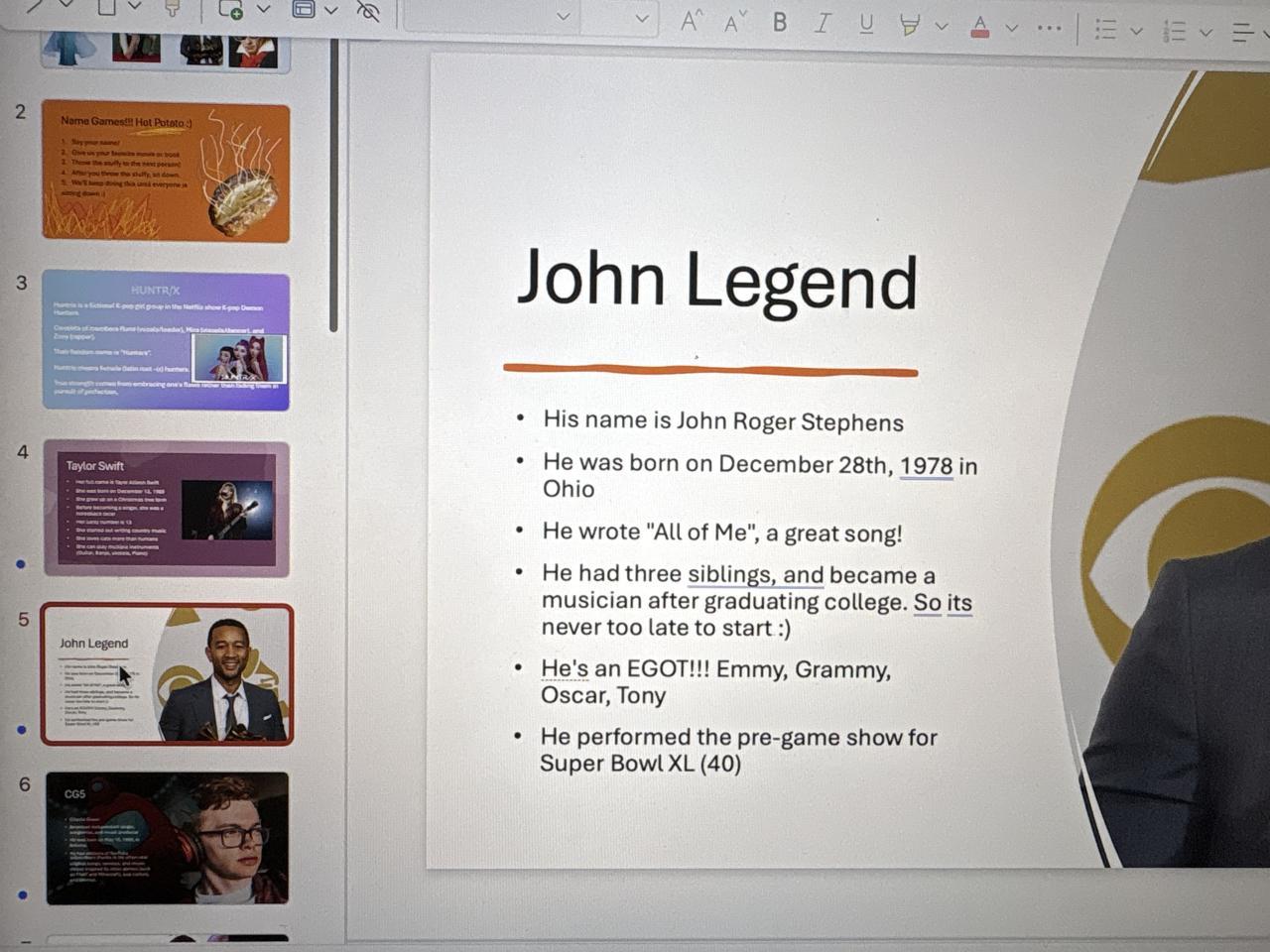Select slide 4 Taylor Swift thumbnail
The image size is (1270, 952).
pyautogui.click(x=166, y=508)
